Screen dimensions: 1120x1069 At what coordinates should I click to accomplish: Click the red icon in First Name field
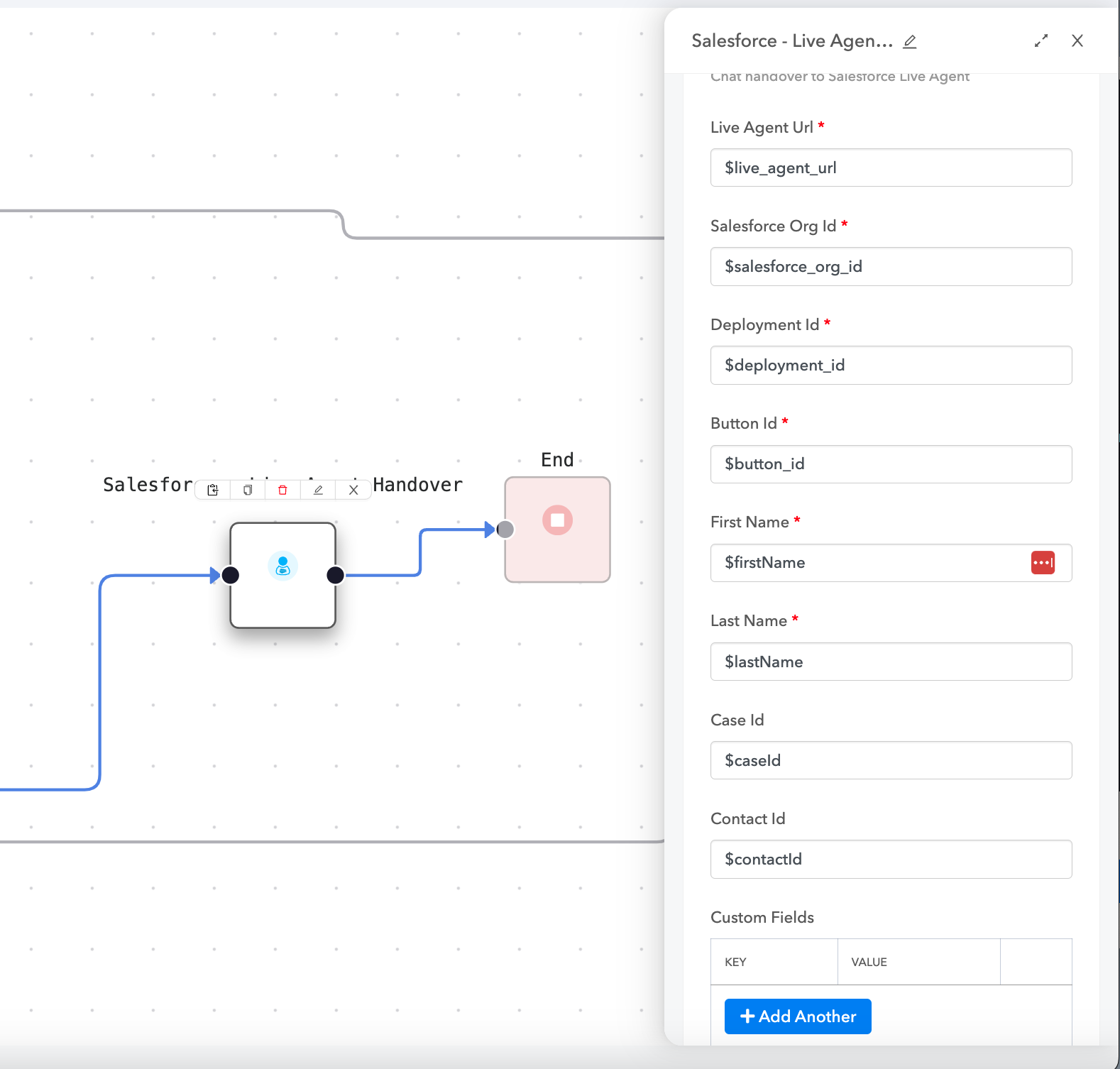[1042, 563]
